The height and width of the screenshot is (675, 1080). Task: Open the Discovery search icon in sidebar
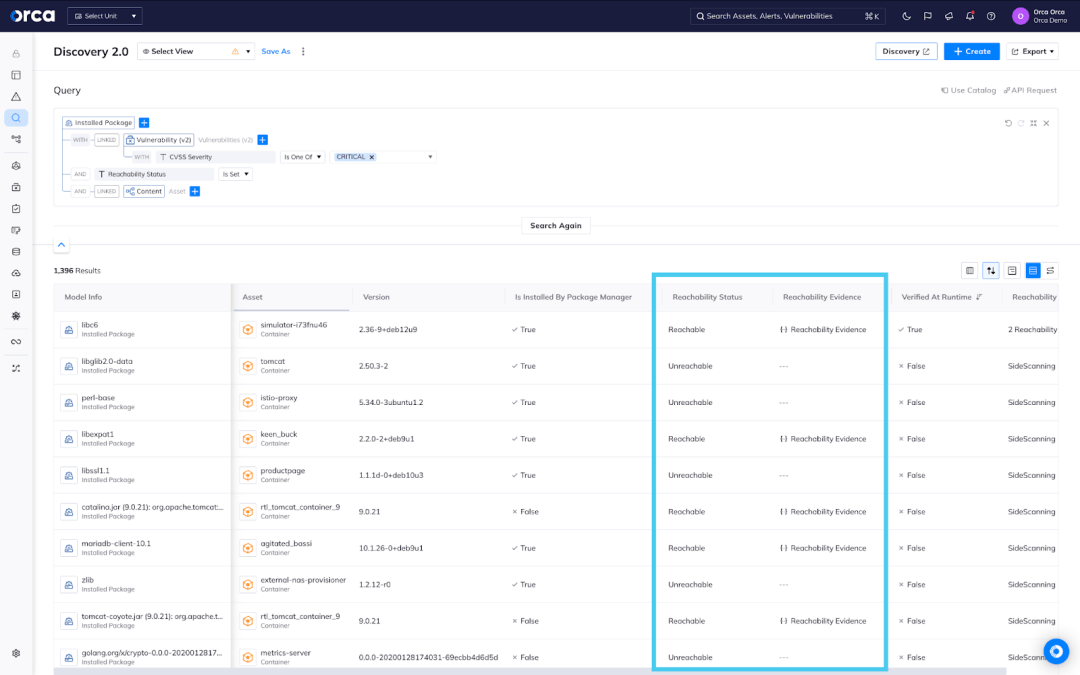[x=16, y=118]
